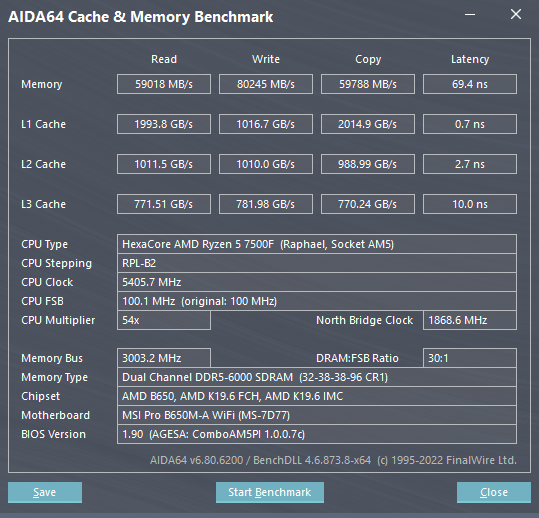Click the North Bridge Clock label
Image resolution: width=539 pixels, height=518 pixels.
364,320
